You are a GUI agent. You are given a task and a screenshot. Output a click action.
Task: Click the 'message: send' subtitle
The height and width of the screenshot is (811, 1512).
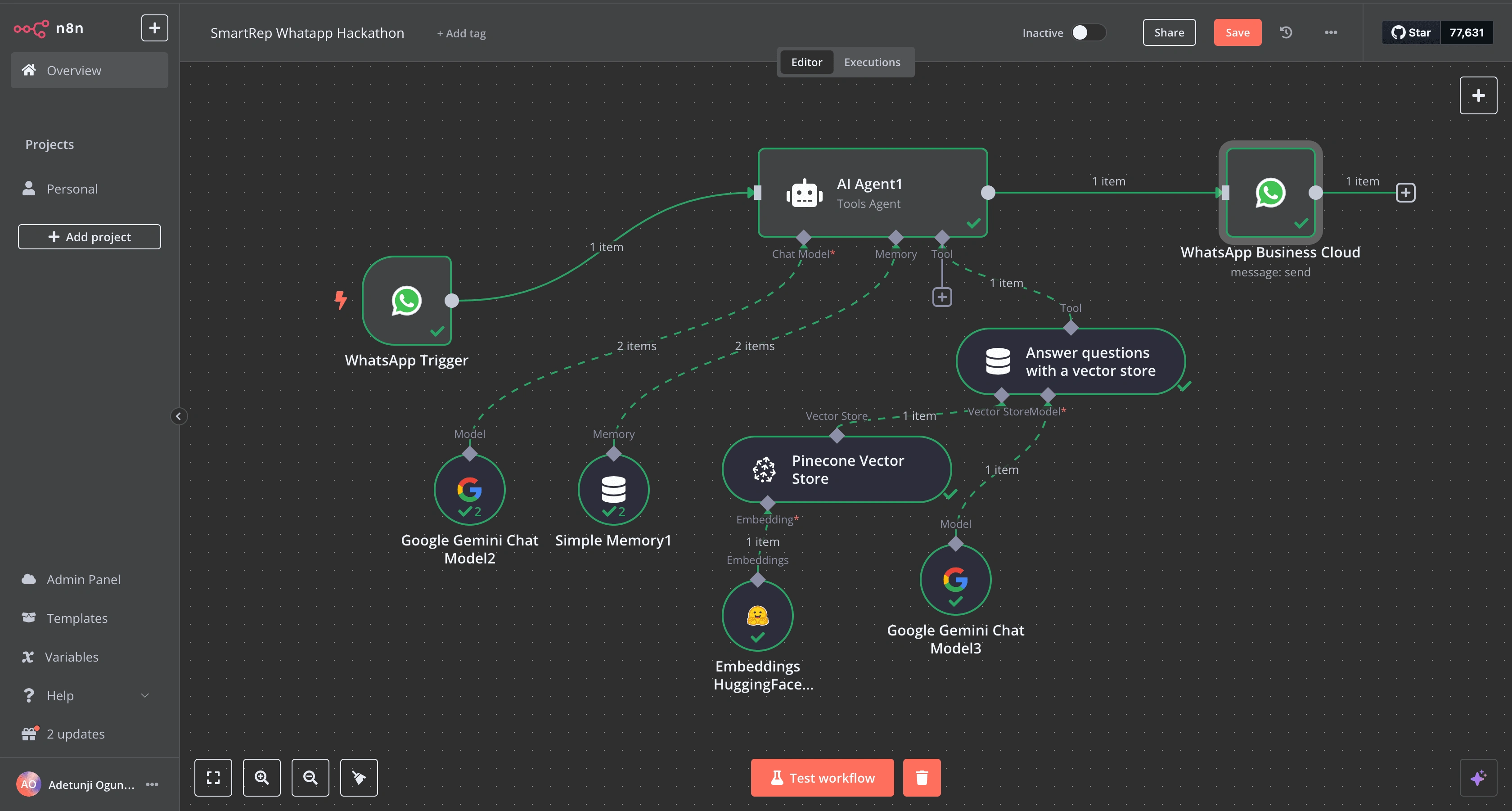(1270, 272)
